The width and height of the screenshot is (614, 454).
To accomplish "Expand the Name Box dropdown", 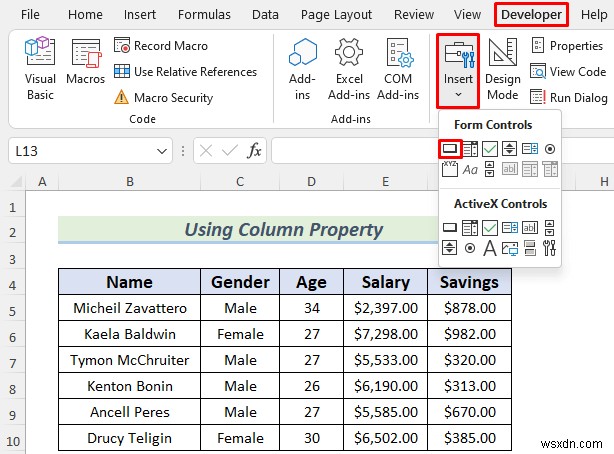I will [x=162, y=151].
